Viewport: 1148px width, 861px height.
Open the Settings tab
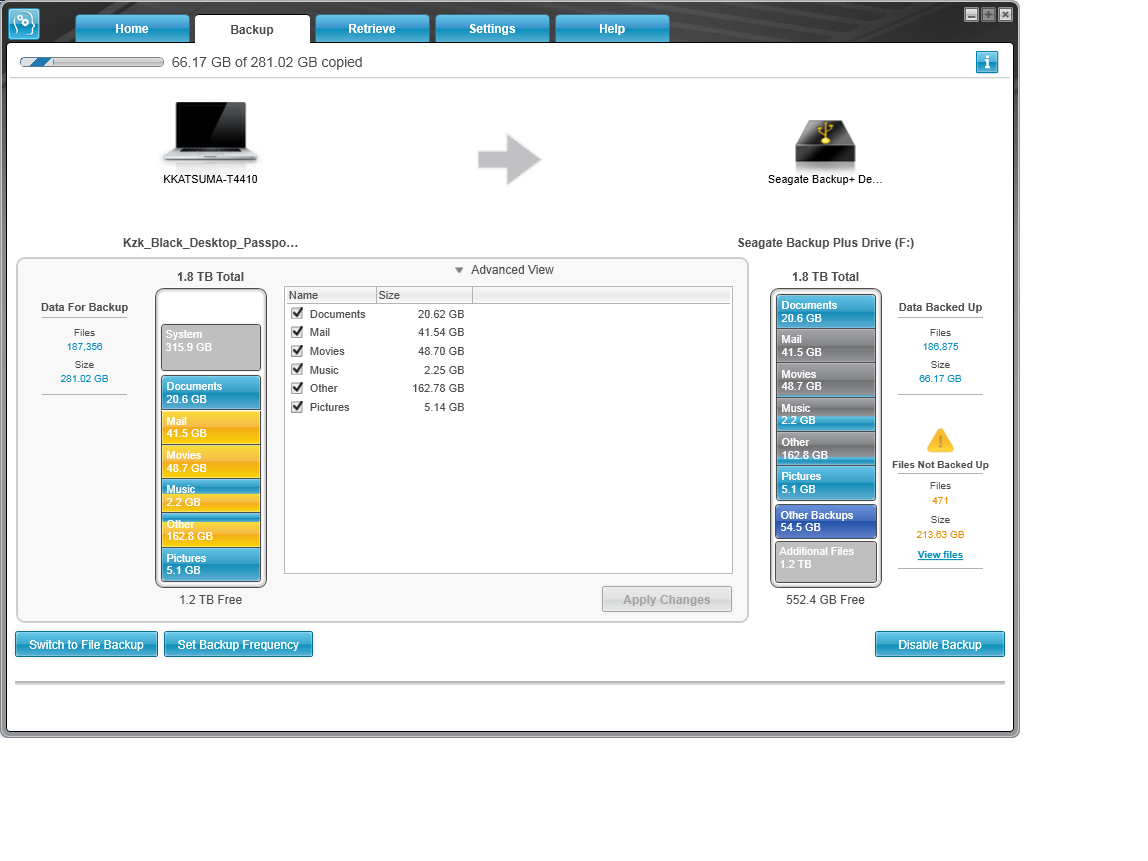[x=492, y=29]
